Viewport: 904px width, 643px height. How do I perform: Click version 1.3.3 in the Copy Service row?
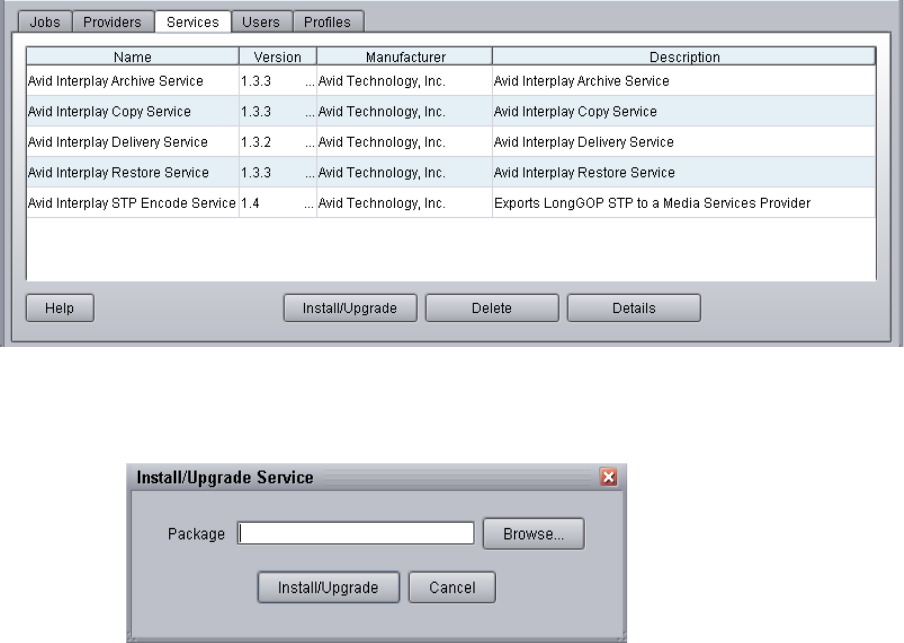tap(278, 111)
